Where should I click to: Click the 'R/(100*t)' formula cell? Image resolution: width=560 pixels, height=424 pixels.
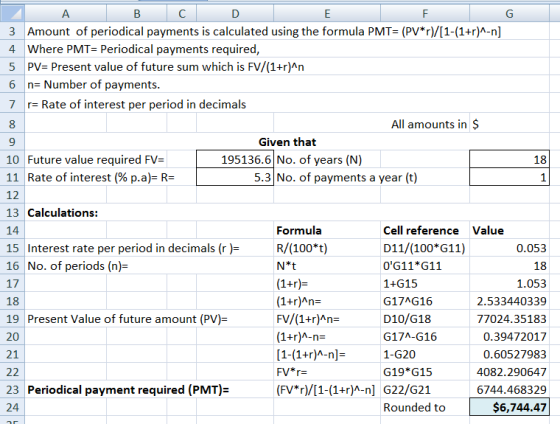point(327,248)
